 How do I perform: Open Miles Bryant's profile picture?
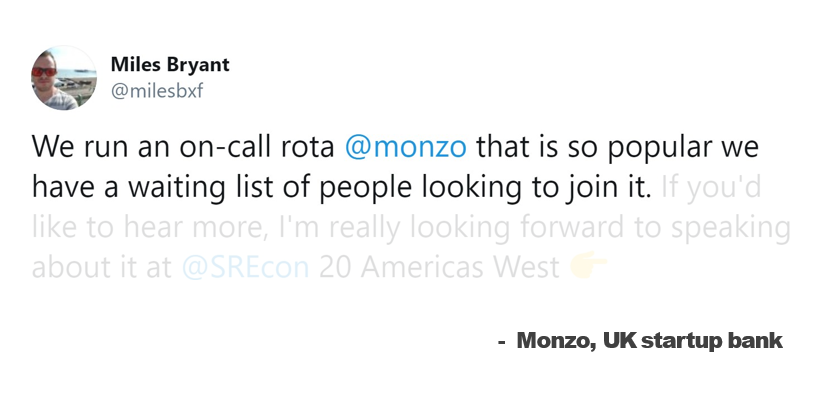(64, 77)
